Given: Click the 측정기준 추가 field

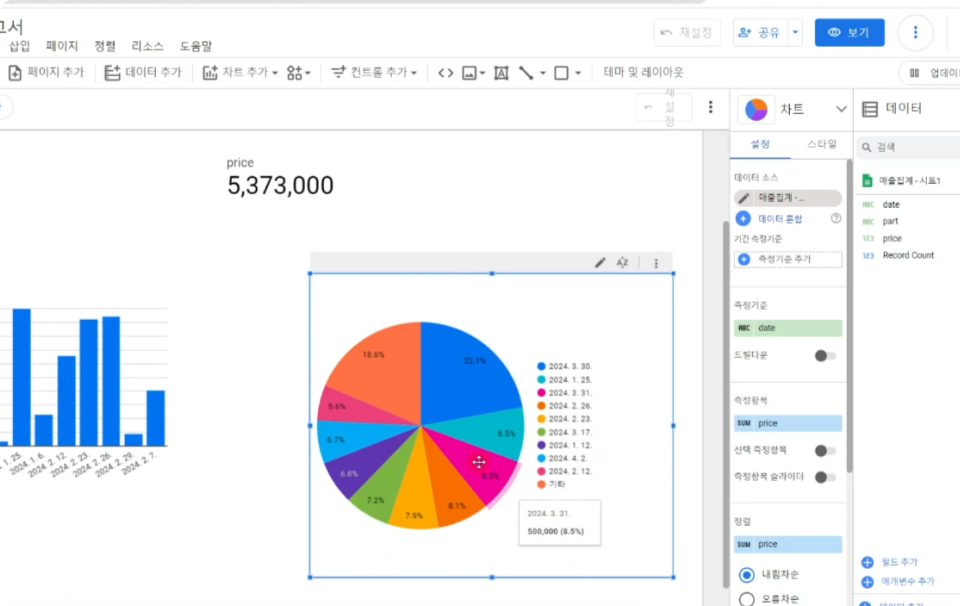Looking at the screenshot, I should tap(788, 259).
